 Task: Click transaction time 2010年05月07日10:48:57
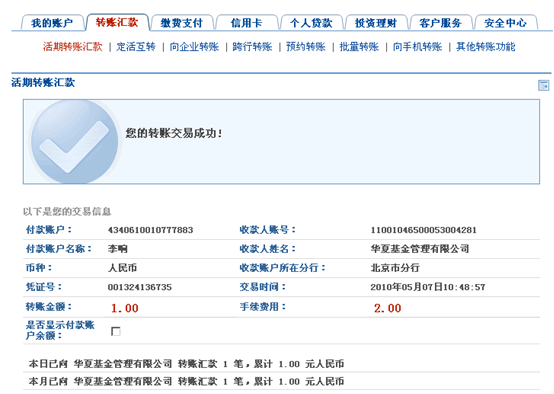coord(428,287)
